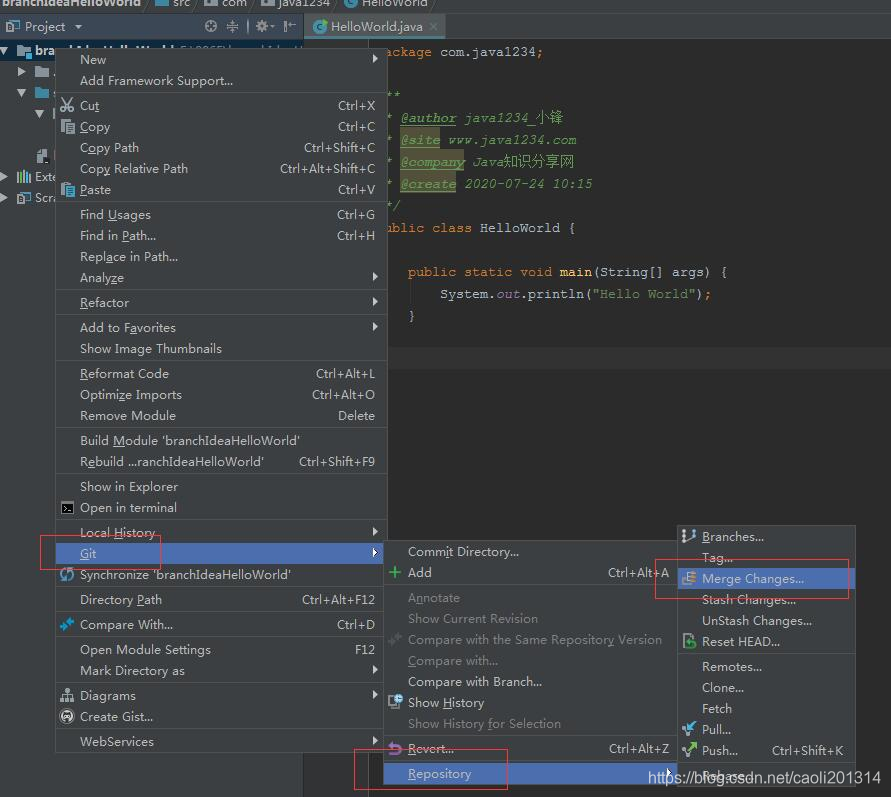
Task: Select Optimize Imports menu item
Action: (x=219, y=395)
